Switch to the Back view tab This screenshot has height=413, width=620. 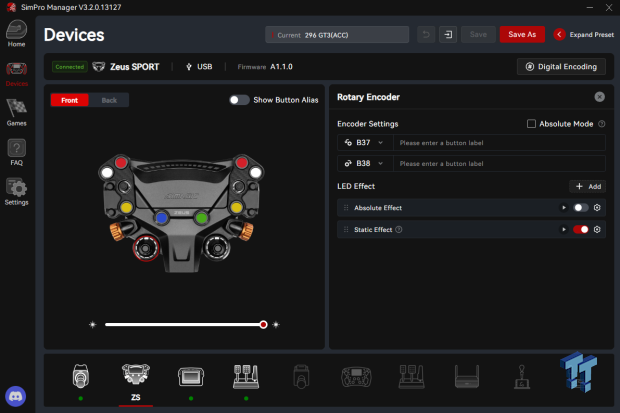coord(109,100)
